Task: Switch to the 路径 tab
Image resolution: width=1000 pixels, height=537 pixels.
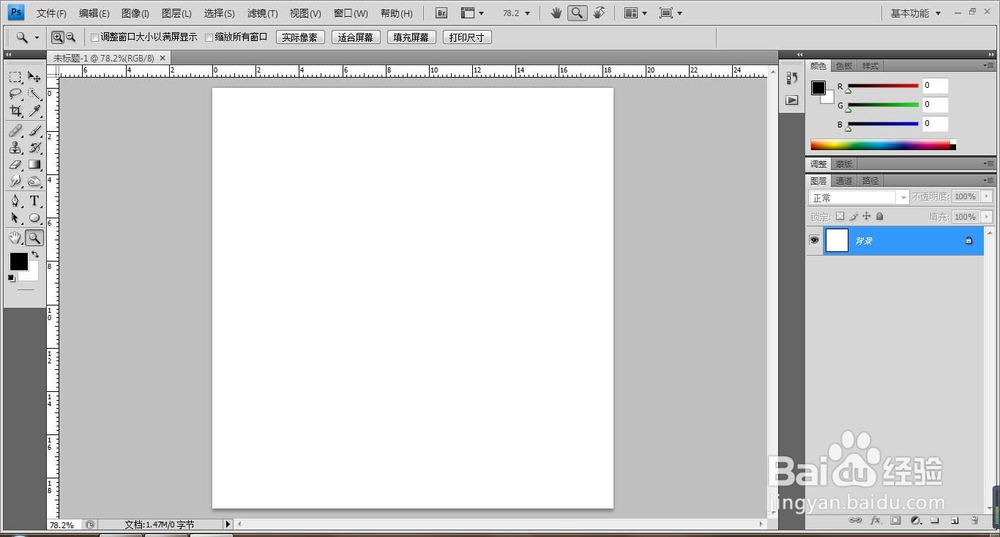Action: click(x=870, y=180)
